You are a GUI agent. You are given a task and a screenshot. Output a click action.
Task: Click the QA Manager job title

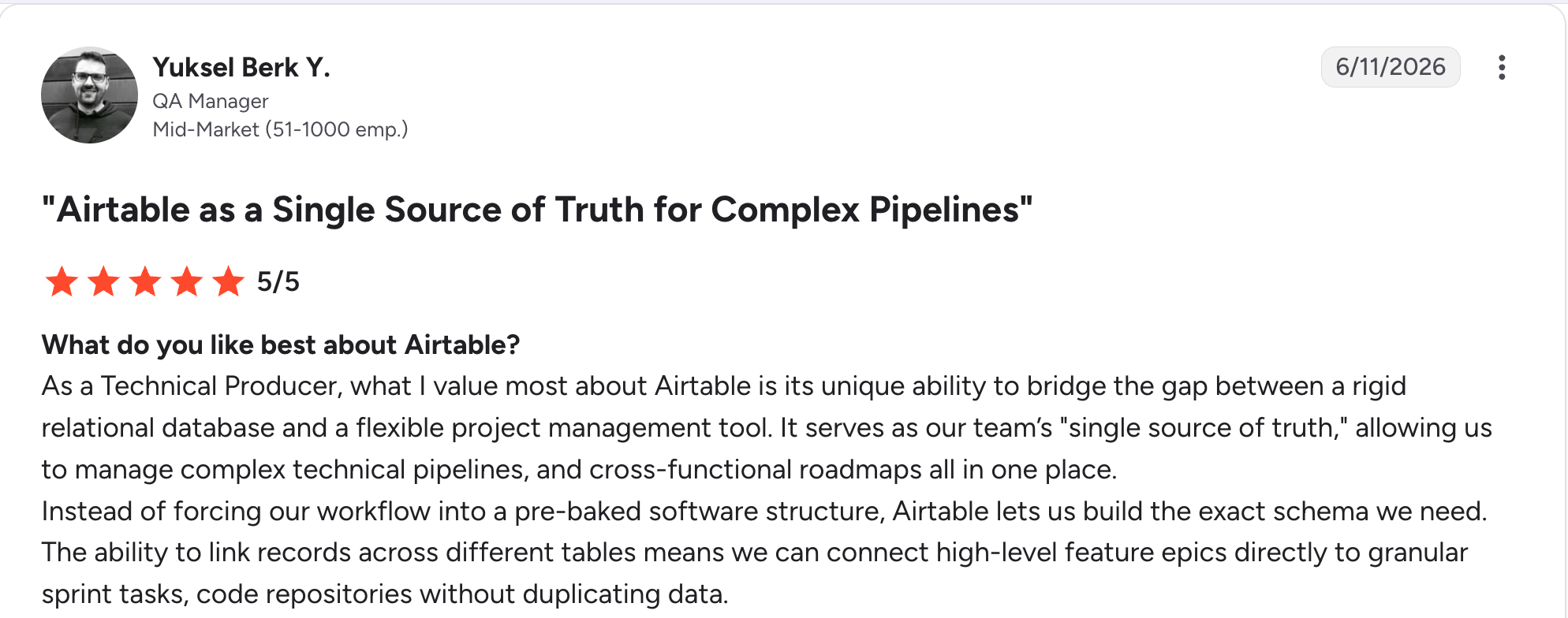coord(211,101)
